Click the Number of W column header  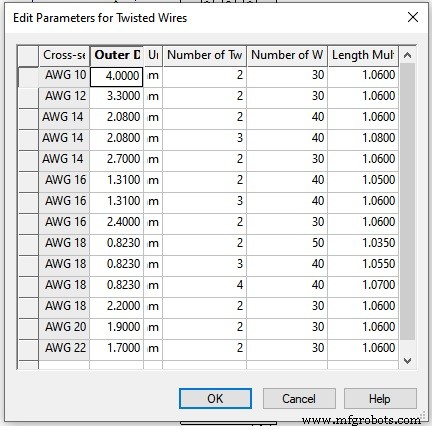click(x=287, y=55)
